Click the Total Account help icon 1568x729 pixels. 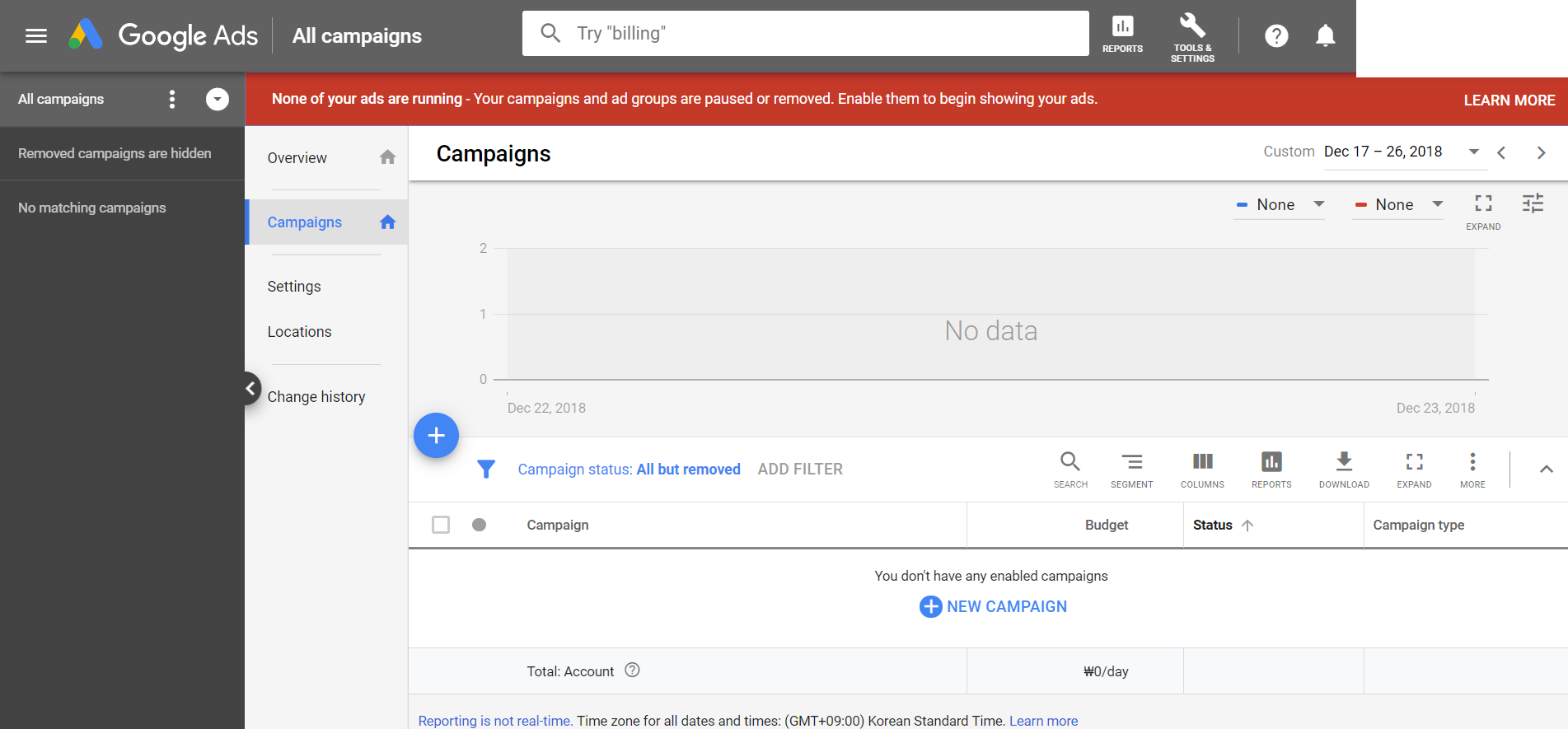632,671
